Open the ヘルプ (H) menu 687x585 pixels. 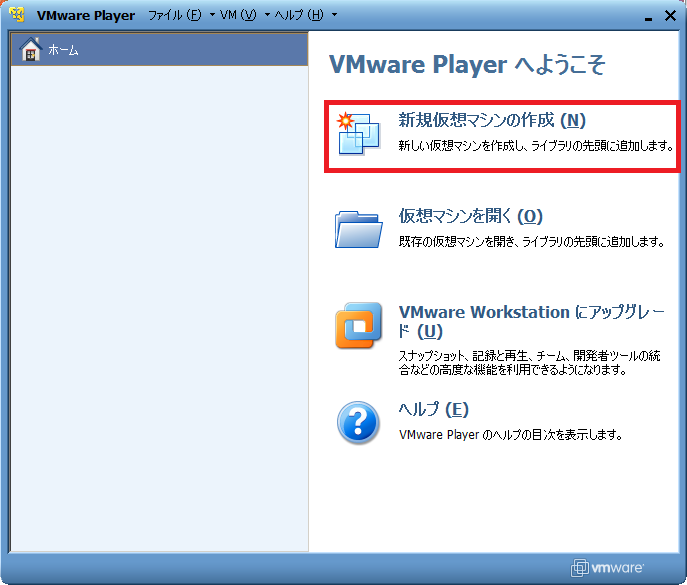click(299, 15)
